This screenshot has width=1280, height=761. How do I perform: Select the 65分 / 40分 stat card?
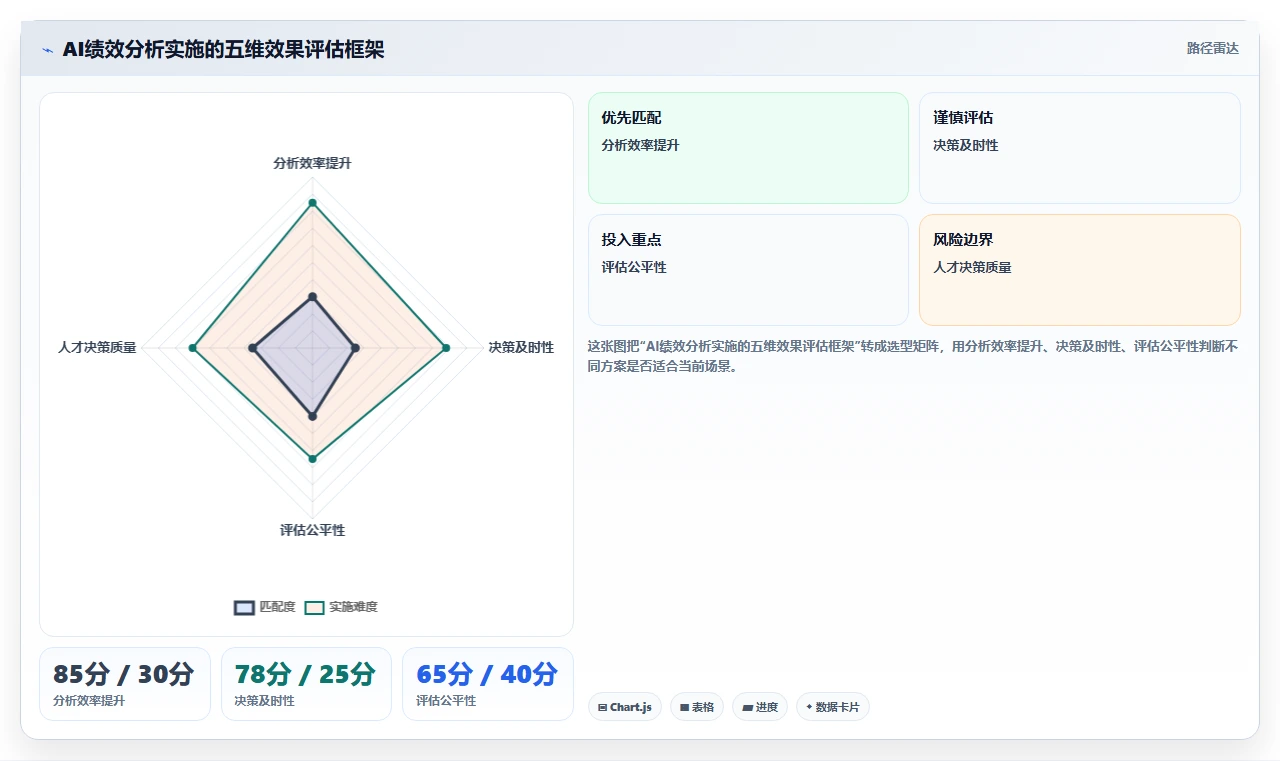tap(488, 684)
